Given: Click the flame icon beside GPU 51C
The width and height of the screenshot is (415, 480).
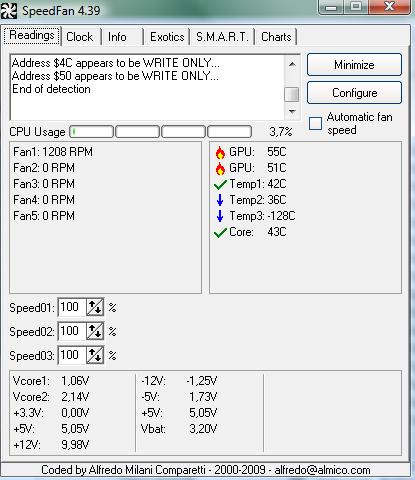Looking at the screenshot, I should tap(220, 168).
